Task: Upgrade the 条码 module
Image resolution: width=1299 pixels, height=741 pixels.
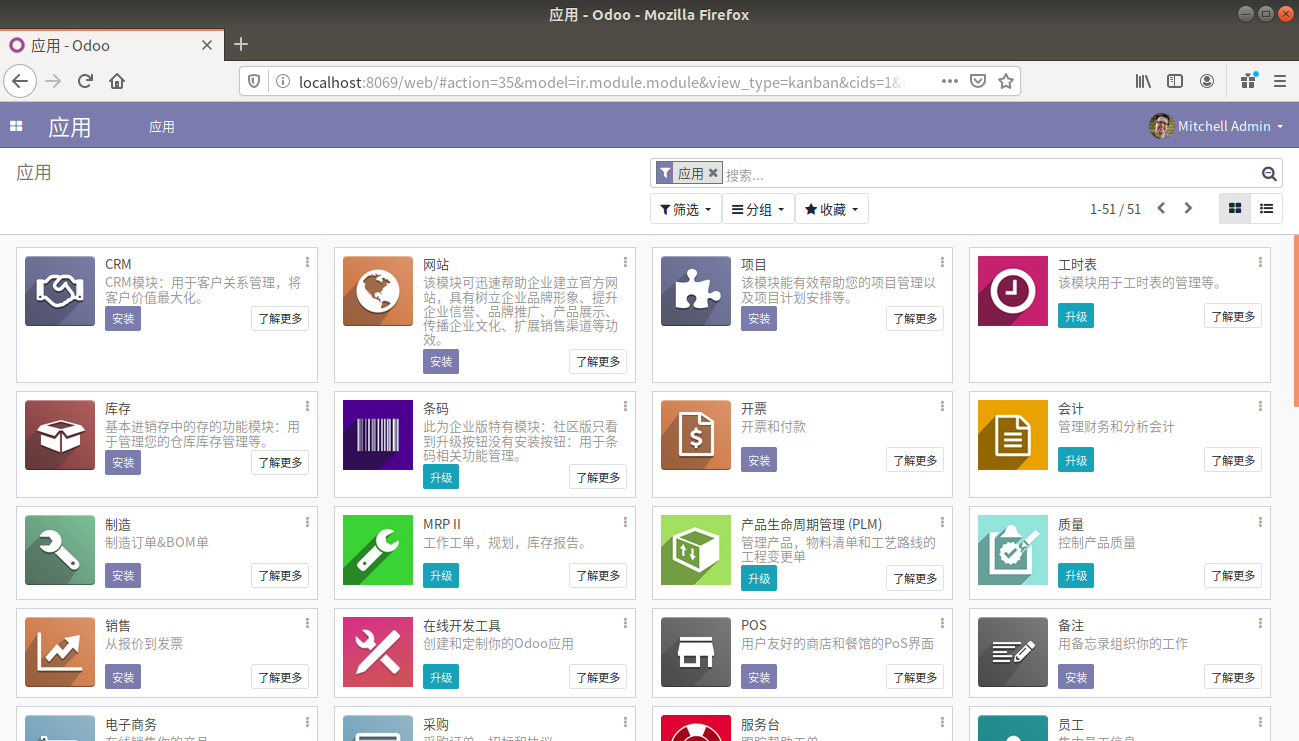Action: pyautogui.click(x=441, y=477)
